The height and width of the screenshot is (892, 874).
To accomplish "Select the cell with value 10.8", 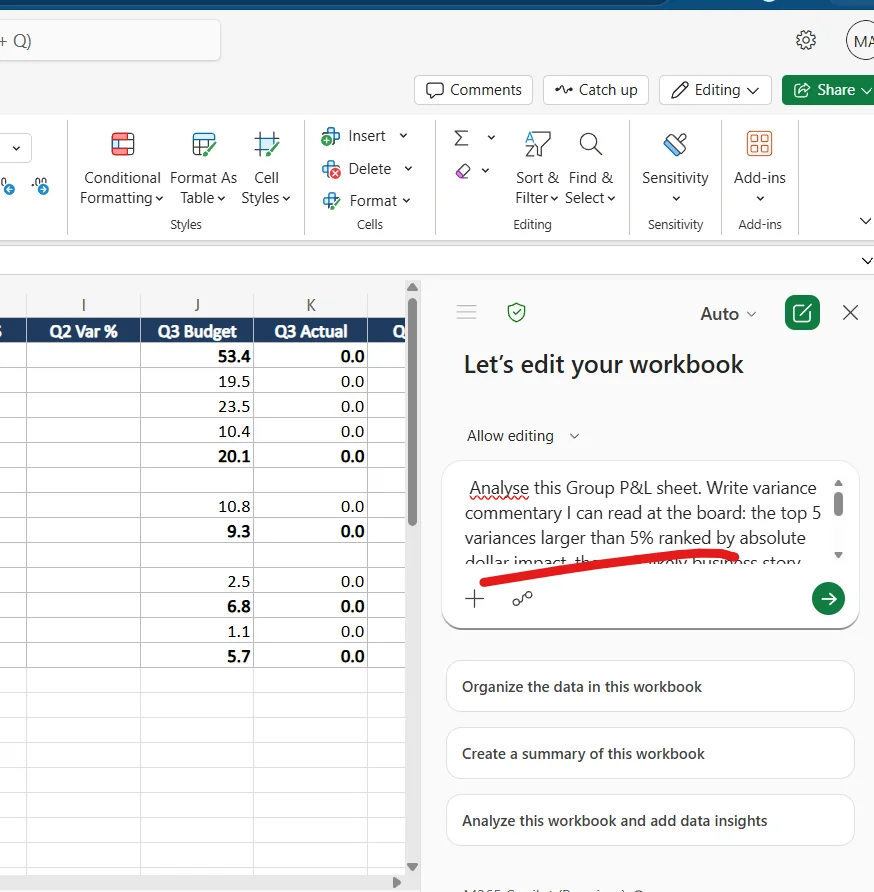I will (x=197, y=506).
